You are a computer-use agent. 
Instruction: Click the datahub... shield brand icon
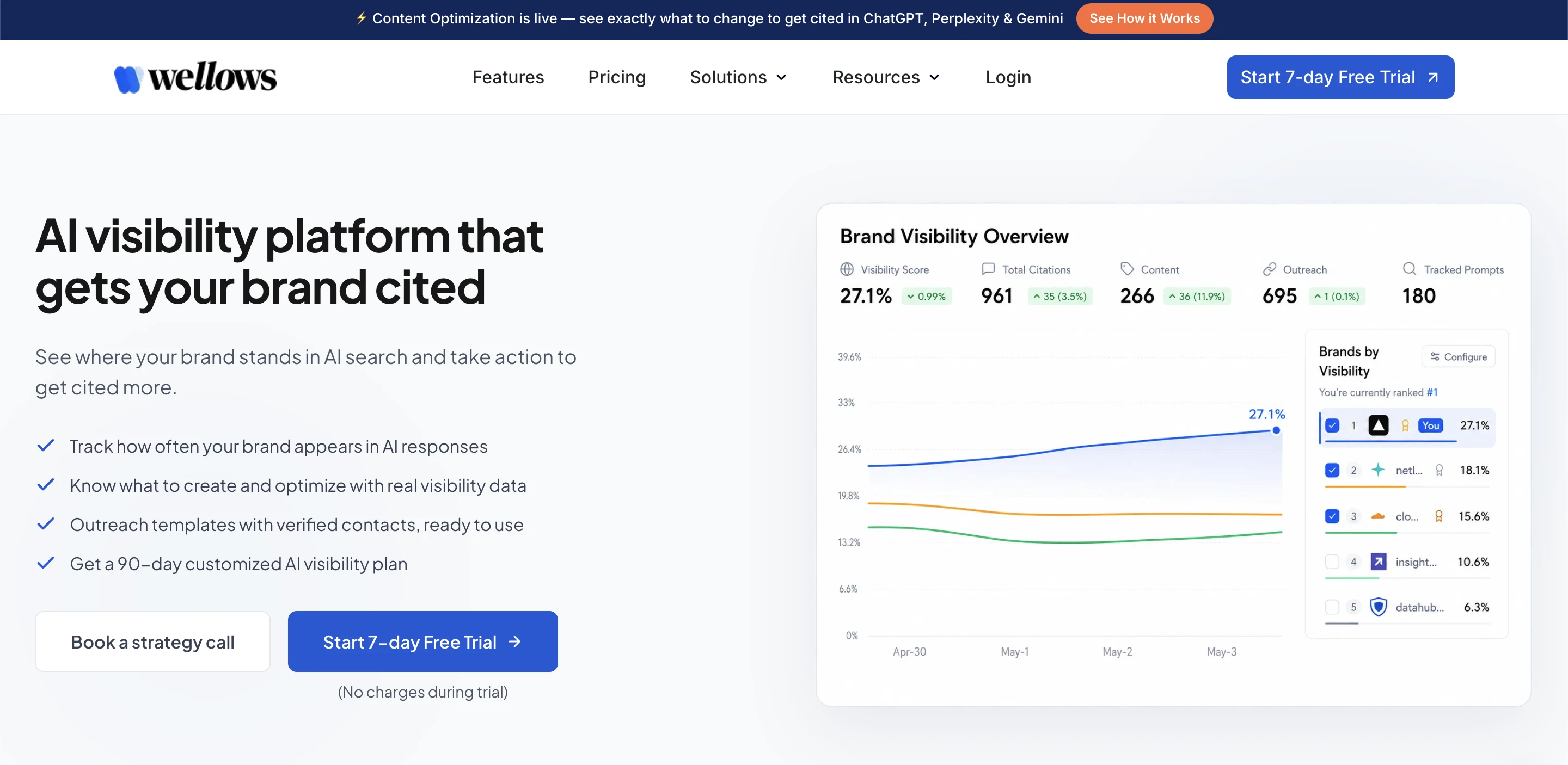(1378, 607)
